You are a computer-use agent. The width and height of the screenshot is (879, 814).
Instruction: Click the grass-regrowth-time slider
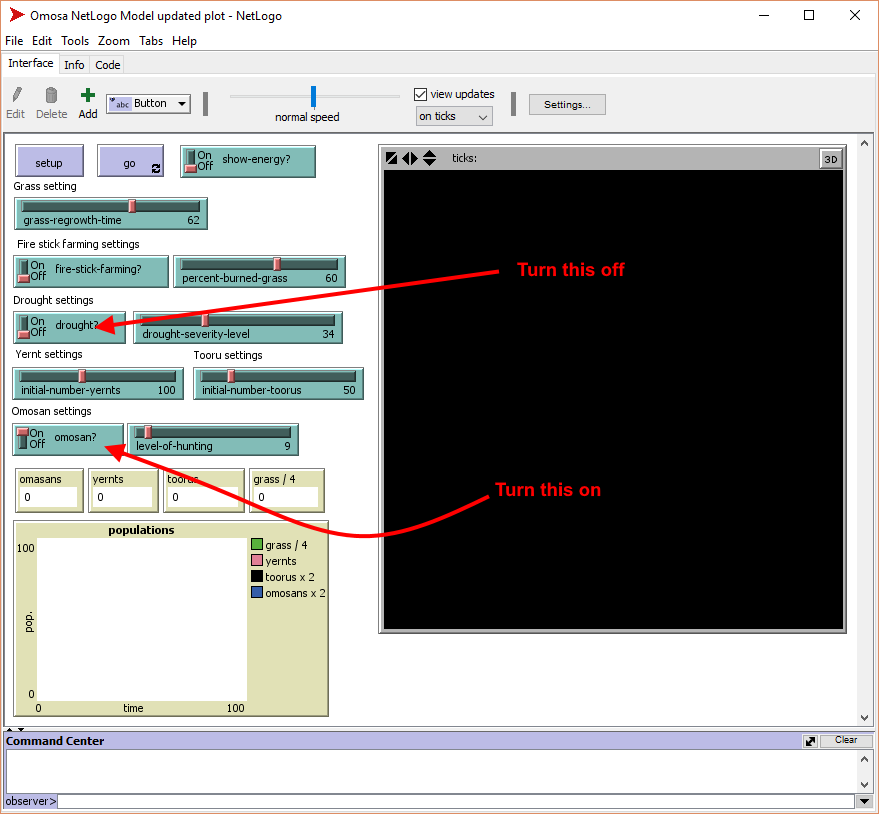click(x=111, y=214)
